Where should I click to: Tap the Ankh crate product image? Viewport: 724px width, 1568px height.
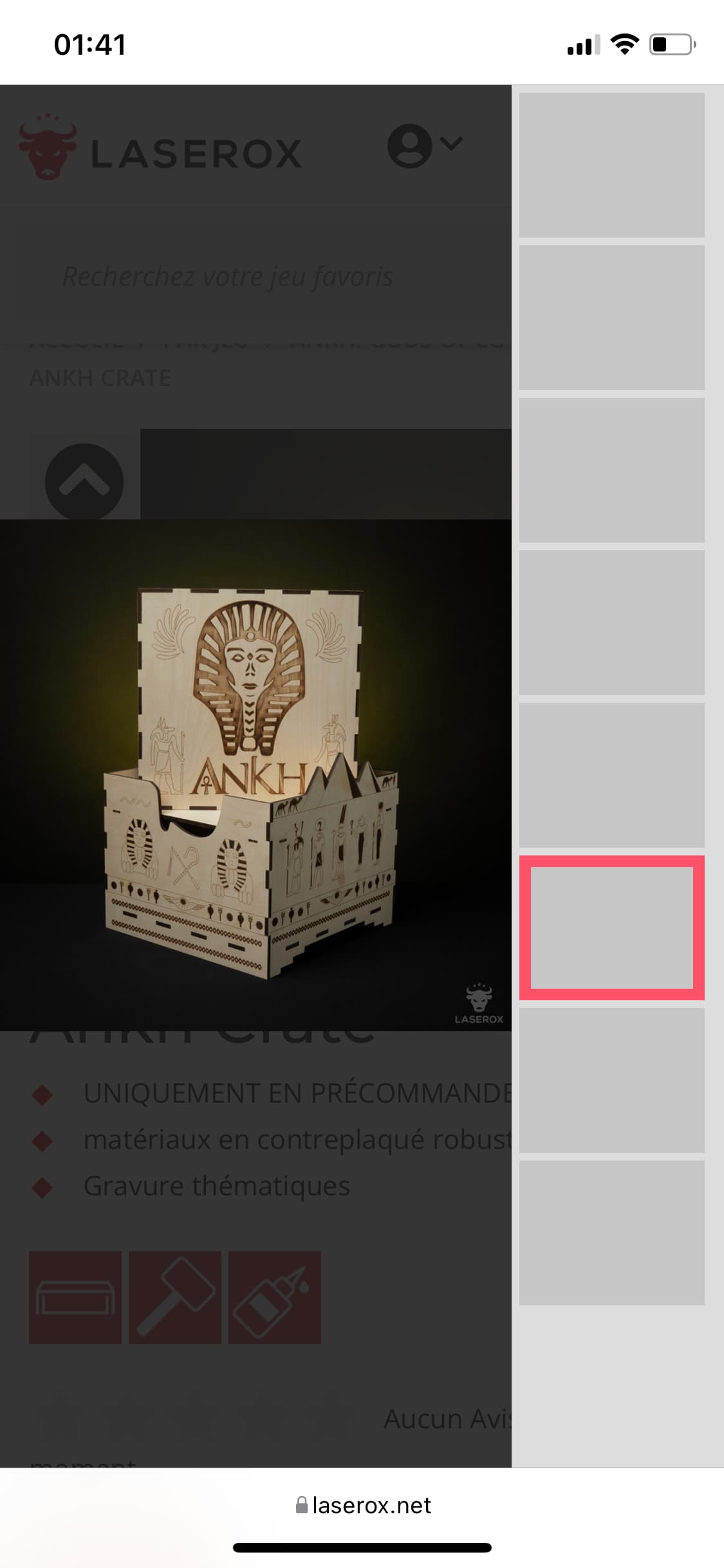point(255,775)
